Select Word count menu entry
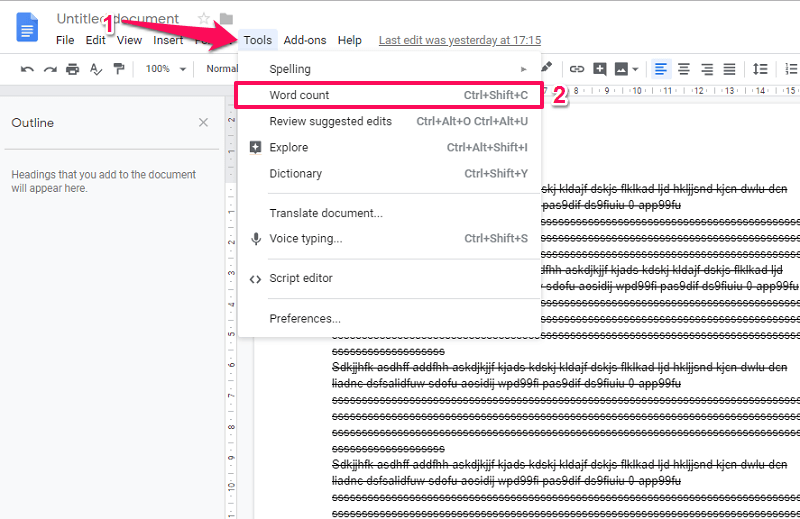The image size is (800, 519). [x=389, y=95]
